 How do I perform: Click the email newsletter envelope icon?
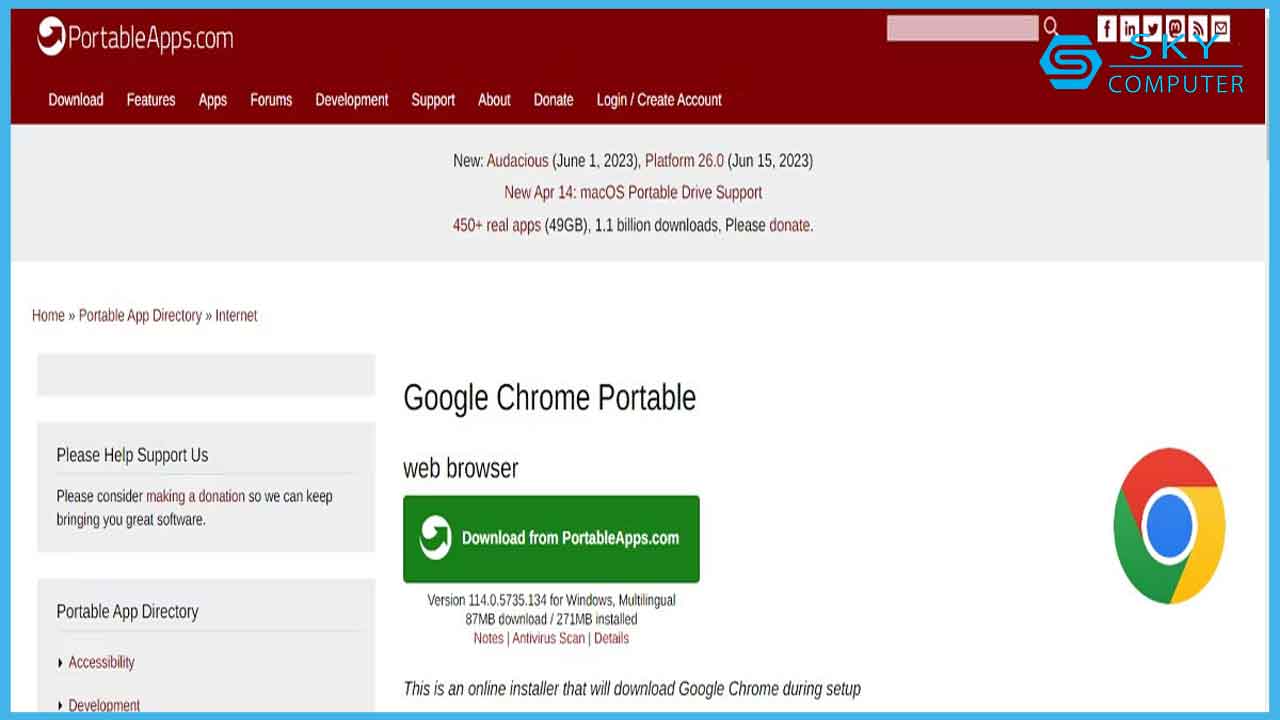[x=1221, y=29]
